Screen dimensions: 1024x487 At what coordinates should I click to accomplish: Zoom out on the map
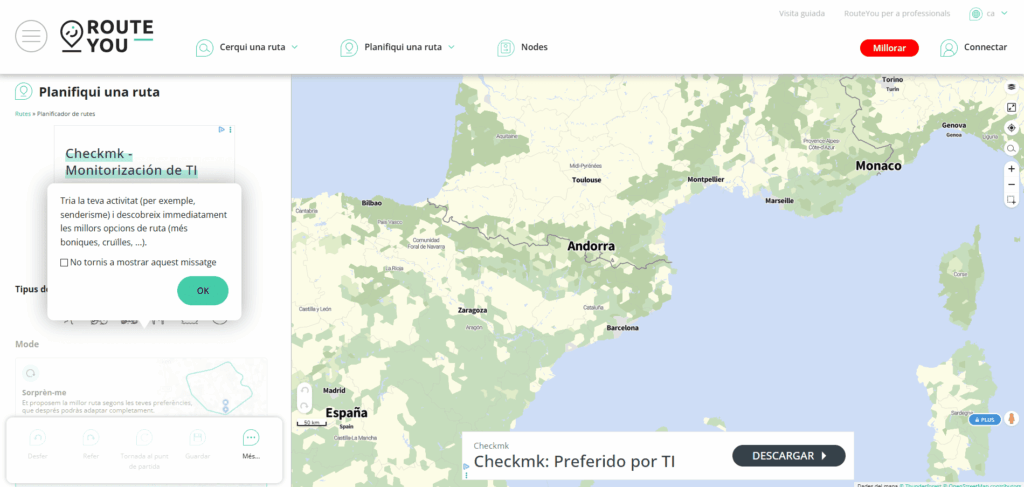[1011, 185]
